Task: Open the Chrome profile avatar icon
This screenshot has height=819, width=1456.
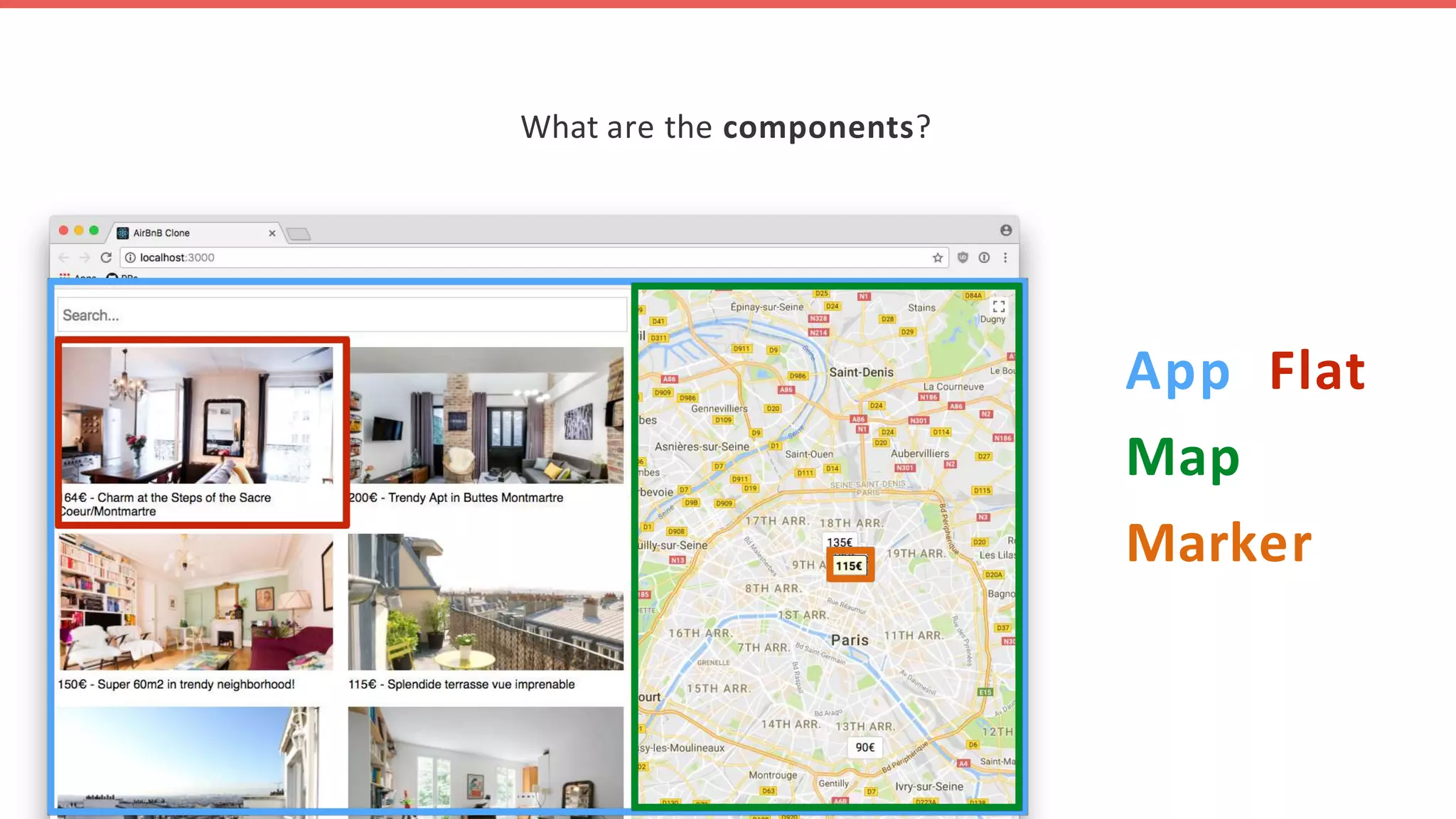Action: click(x=1006, y=230)
